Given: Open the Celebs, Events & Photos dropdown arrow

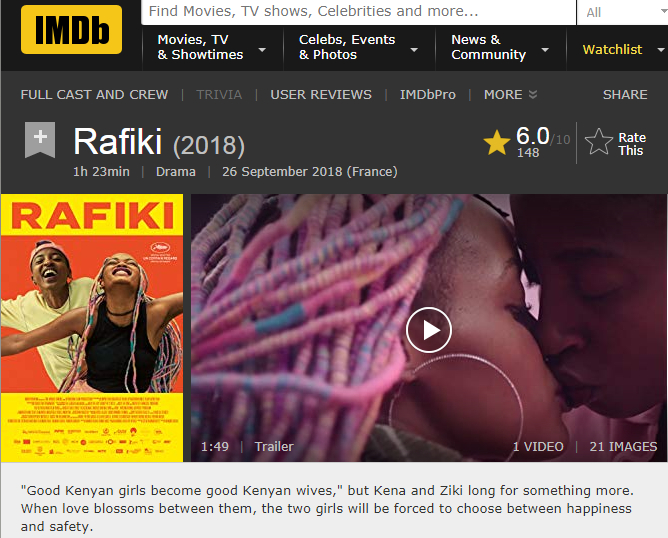Looking at the screenshot, I should coord(414,50).
